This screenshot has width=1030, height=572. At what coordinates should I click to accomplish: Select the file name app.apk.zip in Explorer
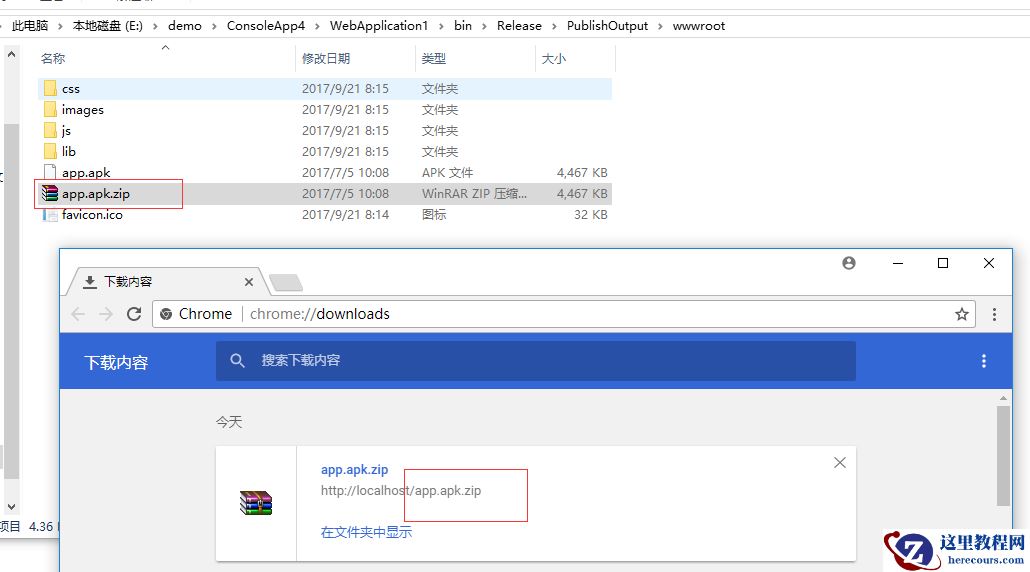pyautogui.click(x=96, y=194)
